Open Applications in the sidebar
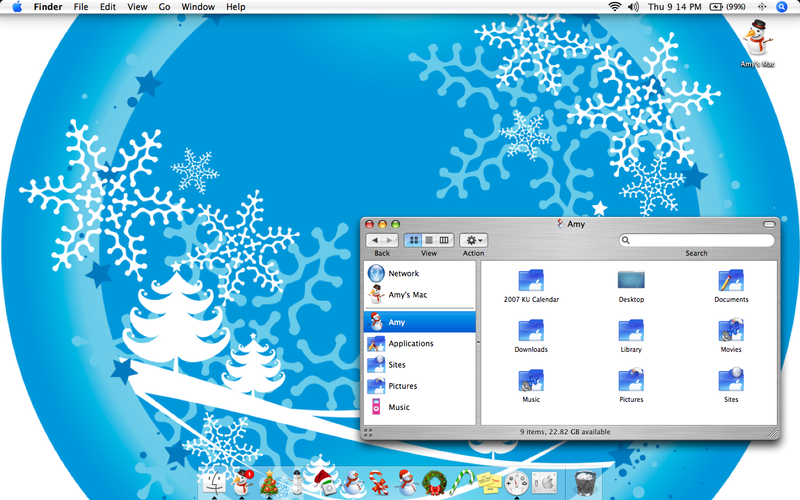Viewport: 800px width, 500px height. (x=419, y=343)
